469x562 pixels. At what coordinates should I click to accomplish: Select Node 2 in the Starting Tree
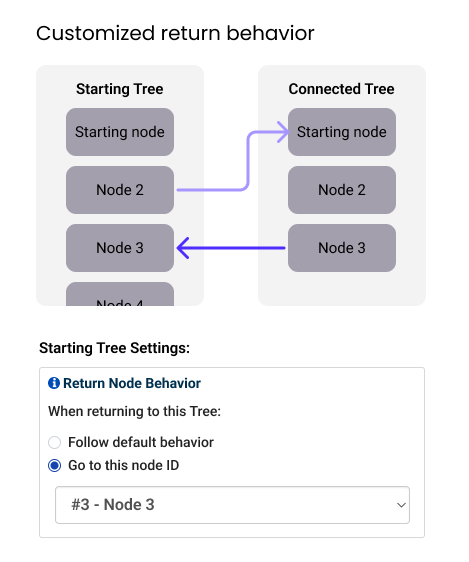120,190
